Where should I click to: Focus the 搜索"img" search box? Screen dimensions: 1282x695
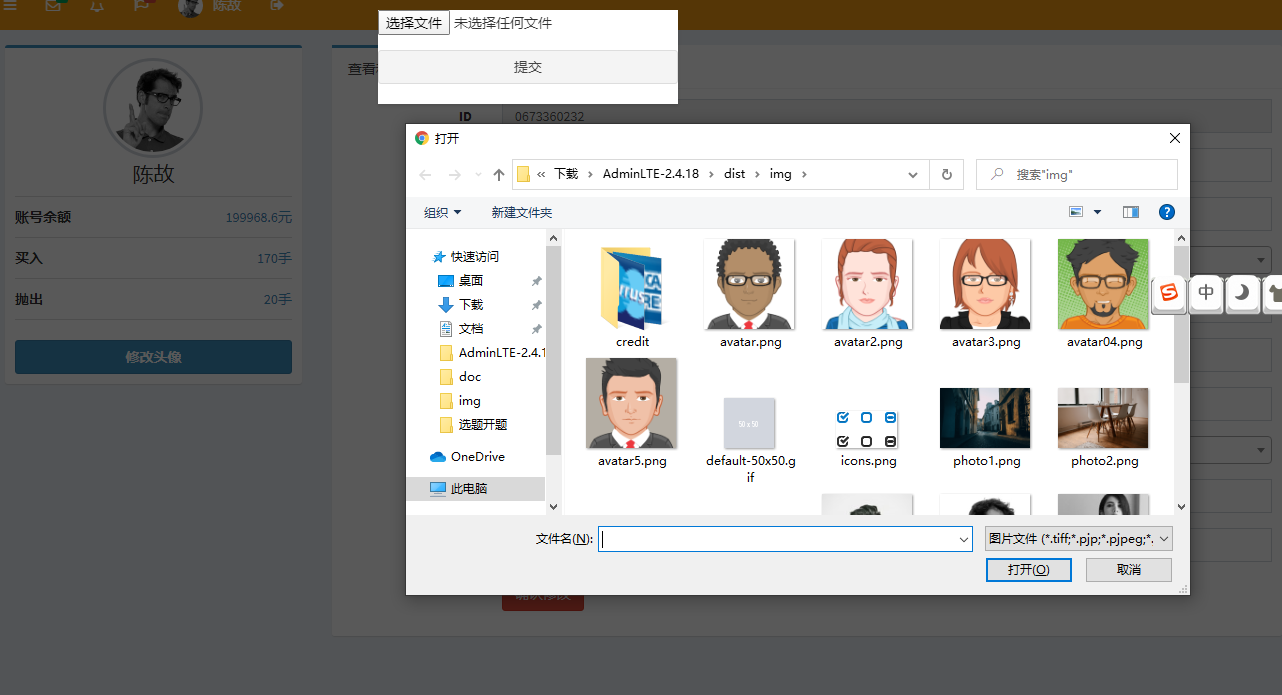point(1077,174)
